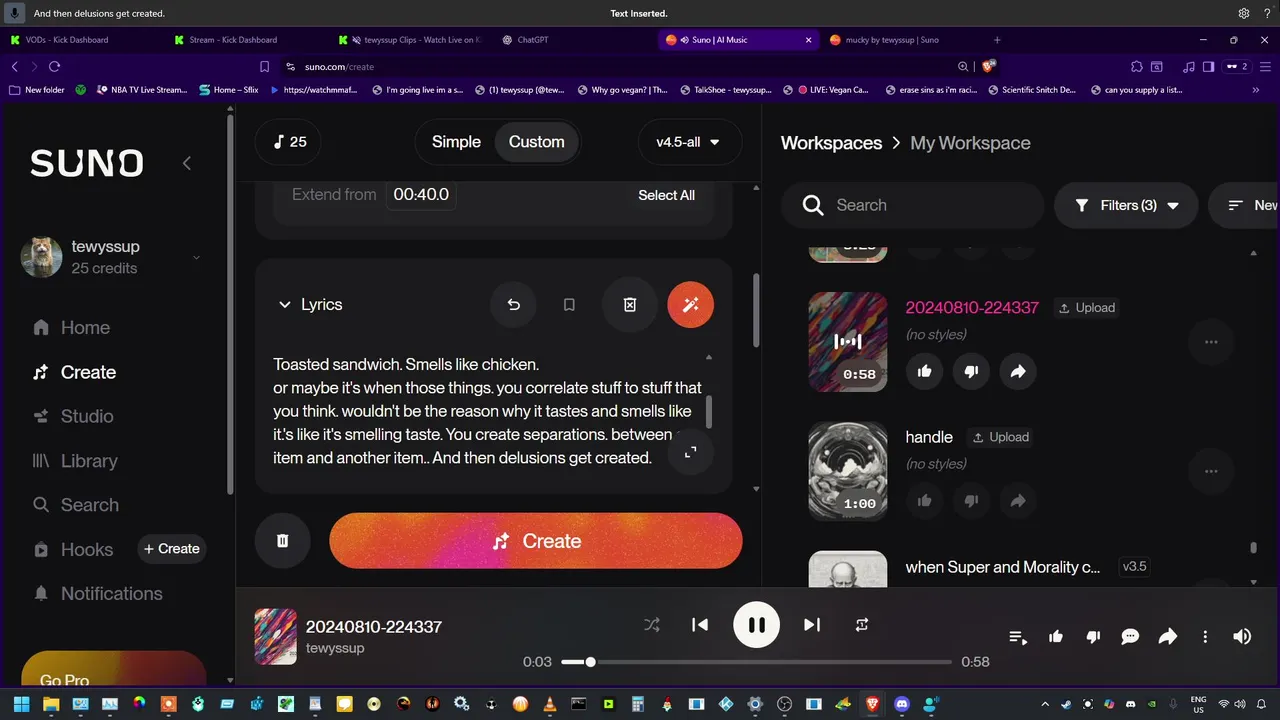Click the playback progress slider
The image size is (1280, 720).
point(755,662)
